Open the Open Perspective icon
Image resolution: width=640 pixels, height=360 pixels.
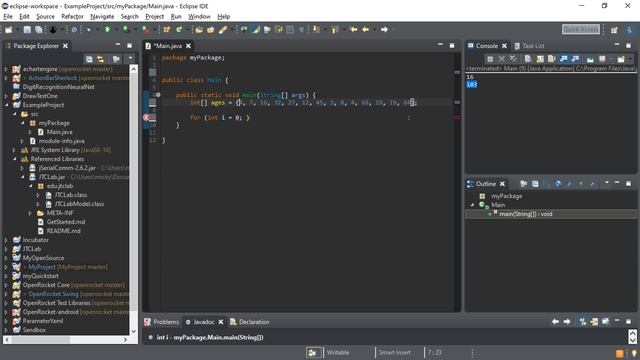614,30
